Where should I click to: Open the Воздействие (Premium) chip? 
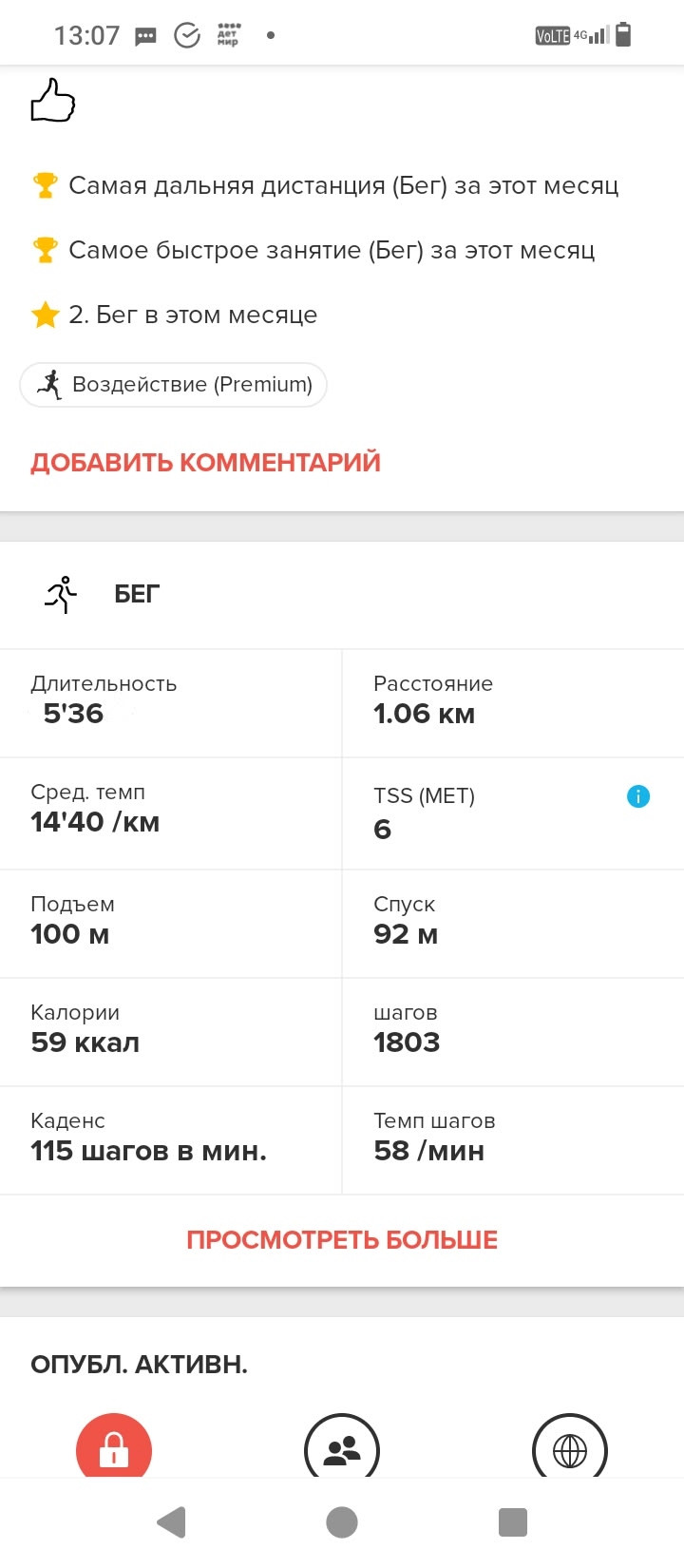(174, 385)
